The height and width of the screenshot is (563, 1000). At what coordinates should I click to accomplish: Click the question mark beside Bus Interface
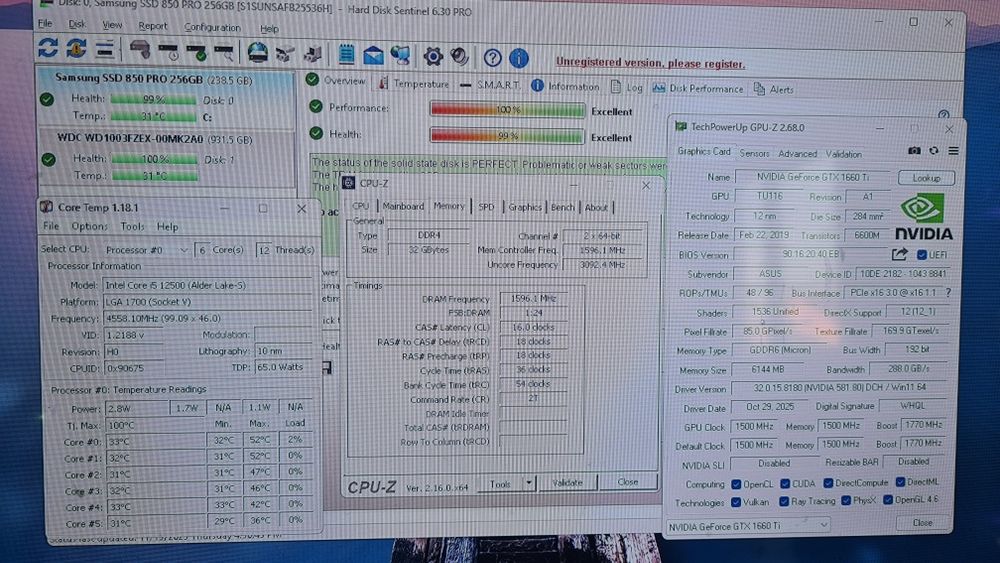point(948,293)
